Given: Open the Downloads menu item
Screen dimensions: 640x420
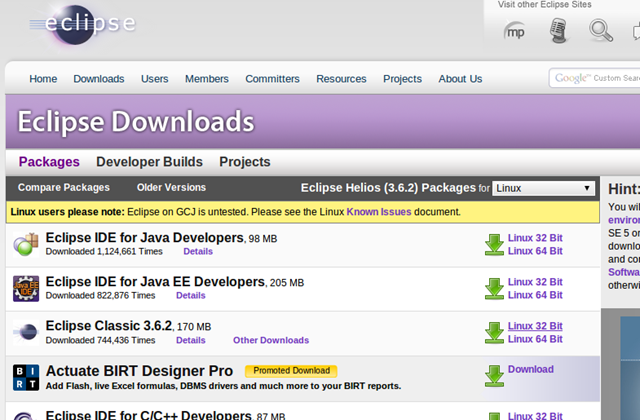Looking at the screenshot, I should [x=99, y=79].
